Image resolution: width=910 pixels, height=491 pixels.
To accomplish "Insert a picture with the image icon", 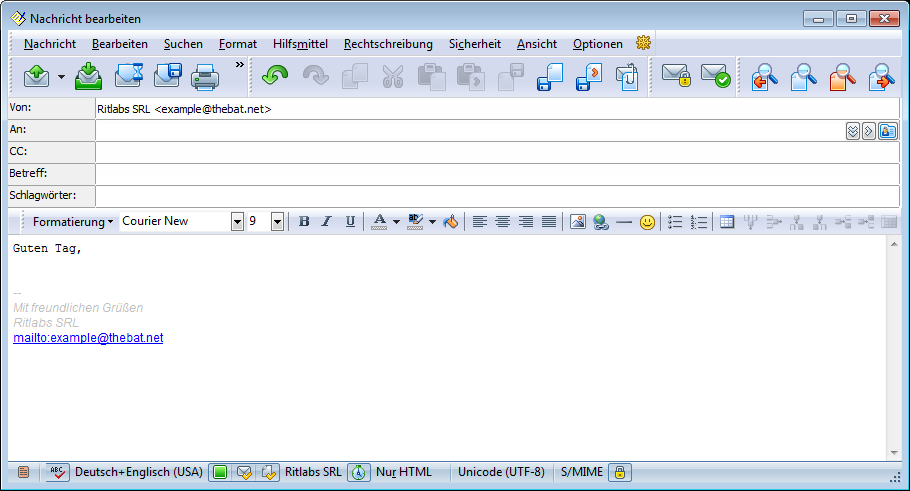I will [x=577, y=222].
